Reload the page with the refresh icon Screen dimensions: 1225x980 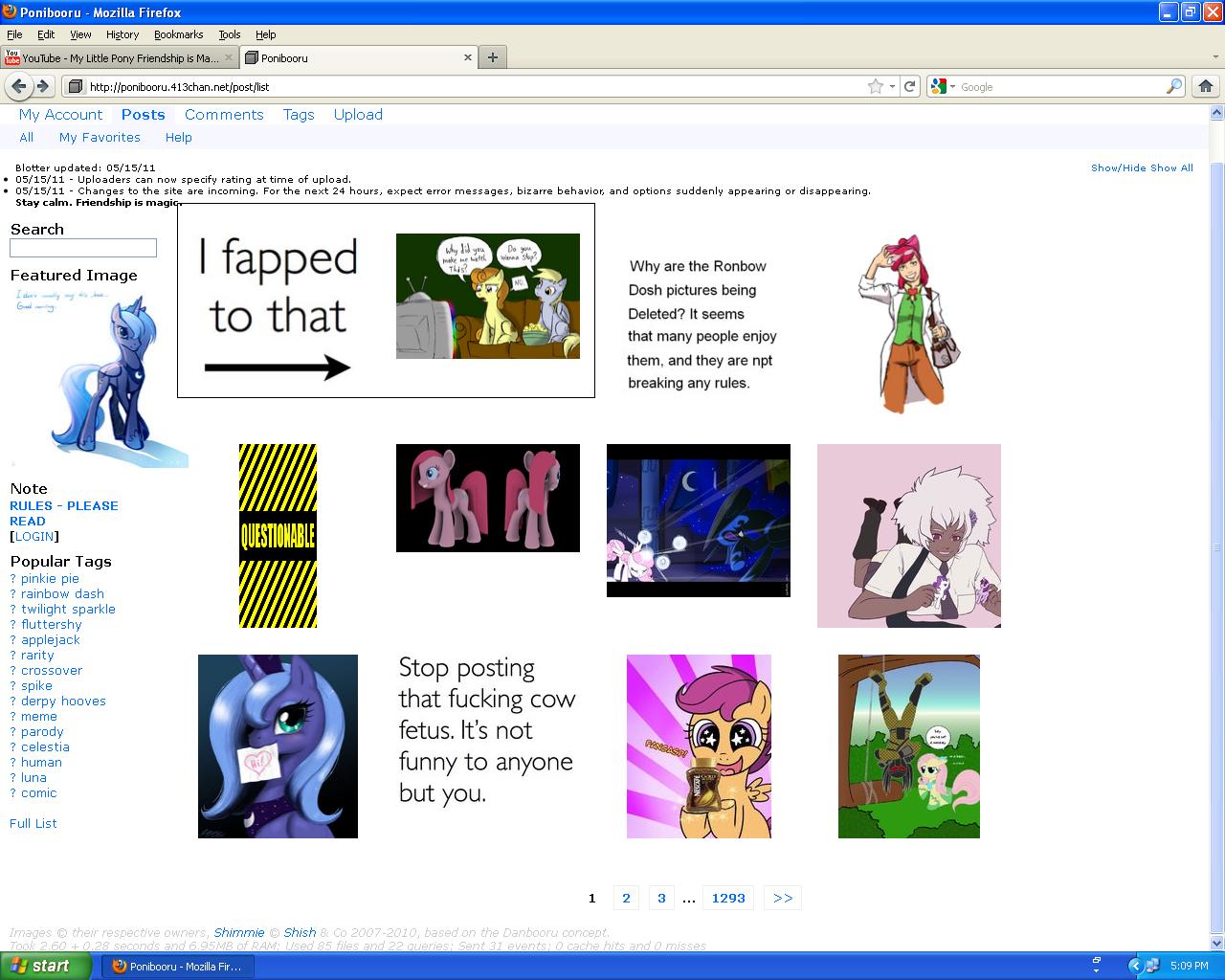(910, 86)
